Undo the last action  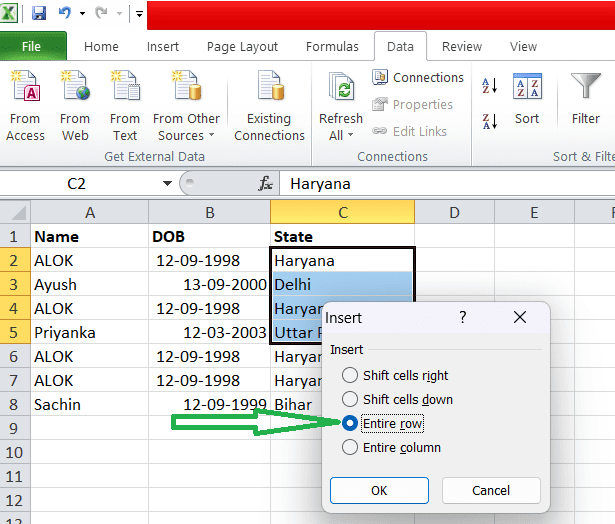pyautogui.click(x=65, y=13)
